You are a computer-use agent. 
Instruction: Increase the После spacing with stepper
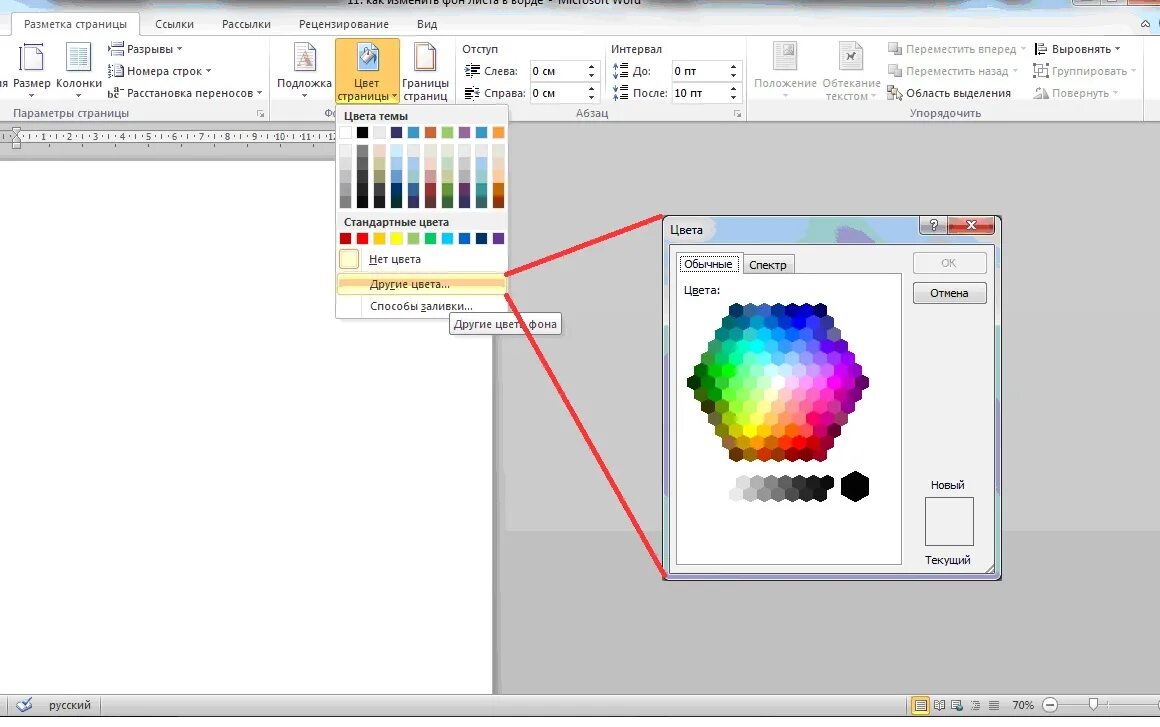733,89
